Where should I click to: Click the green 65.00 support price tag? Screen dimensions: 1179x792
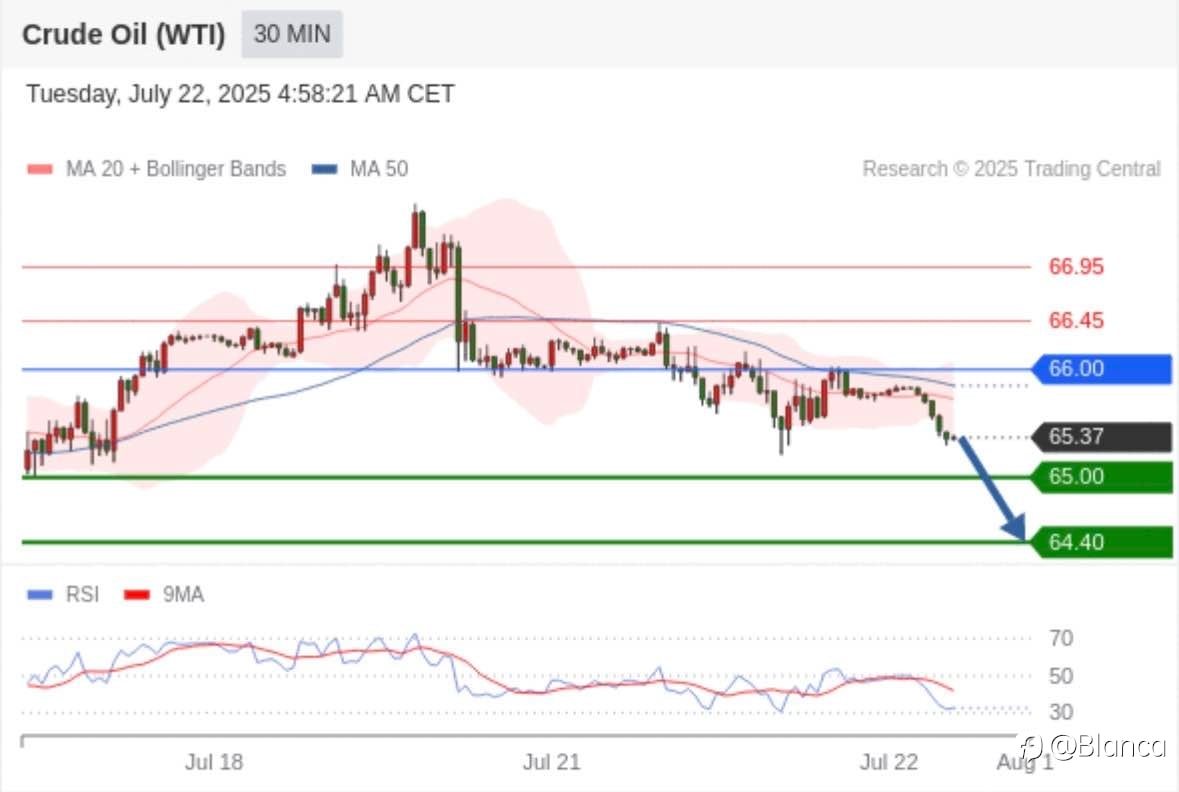(x=1102, y=477)
